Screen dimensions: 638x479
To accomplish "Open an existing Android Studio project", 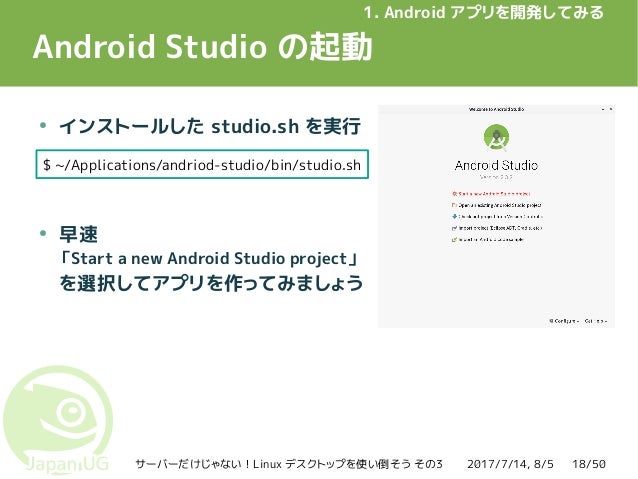I will 497,205.
